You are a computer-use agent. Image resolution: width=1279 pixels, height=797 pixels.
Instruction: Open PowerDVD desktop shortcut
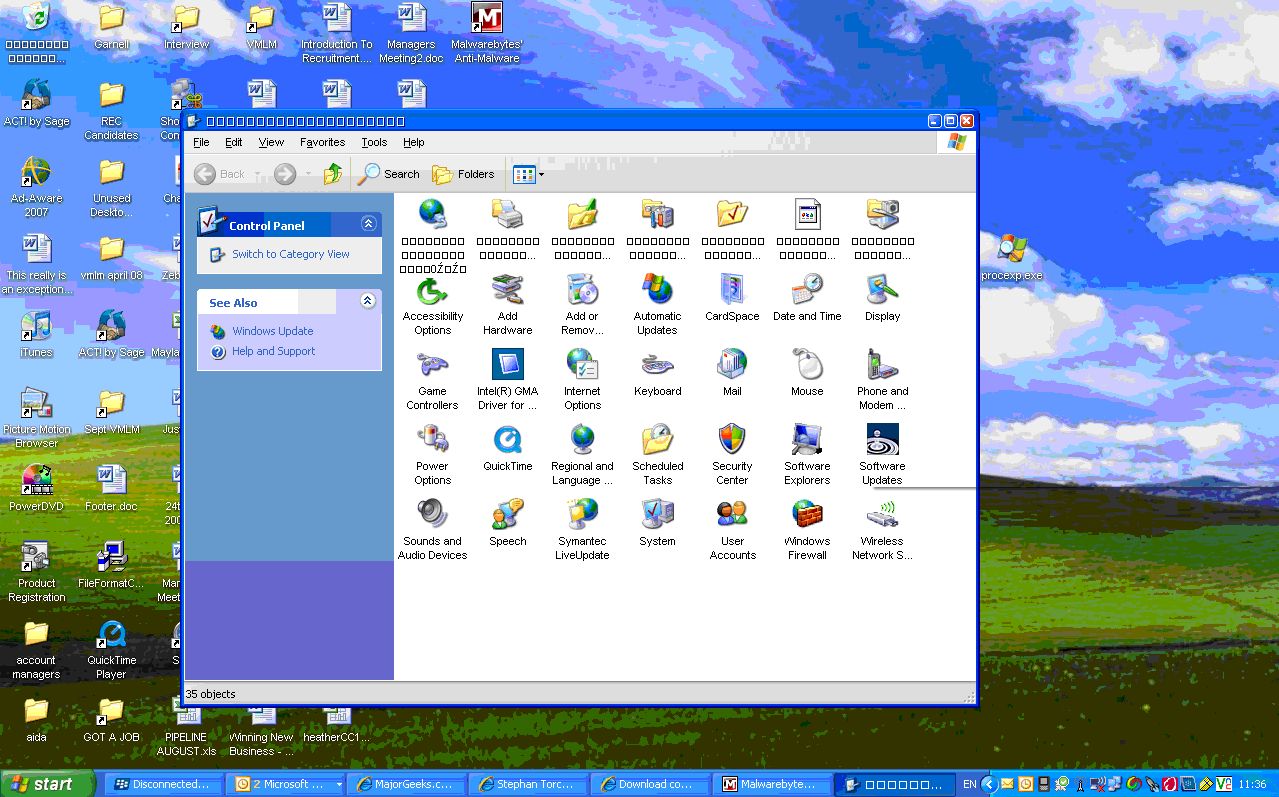click(x=36, y=488)
